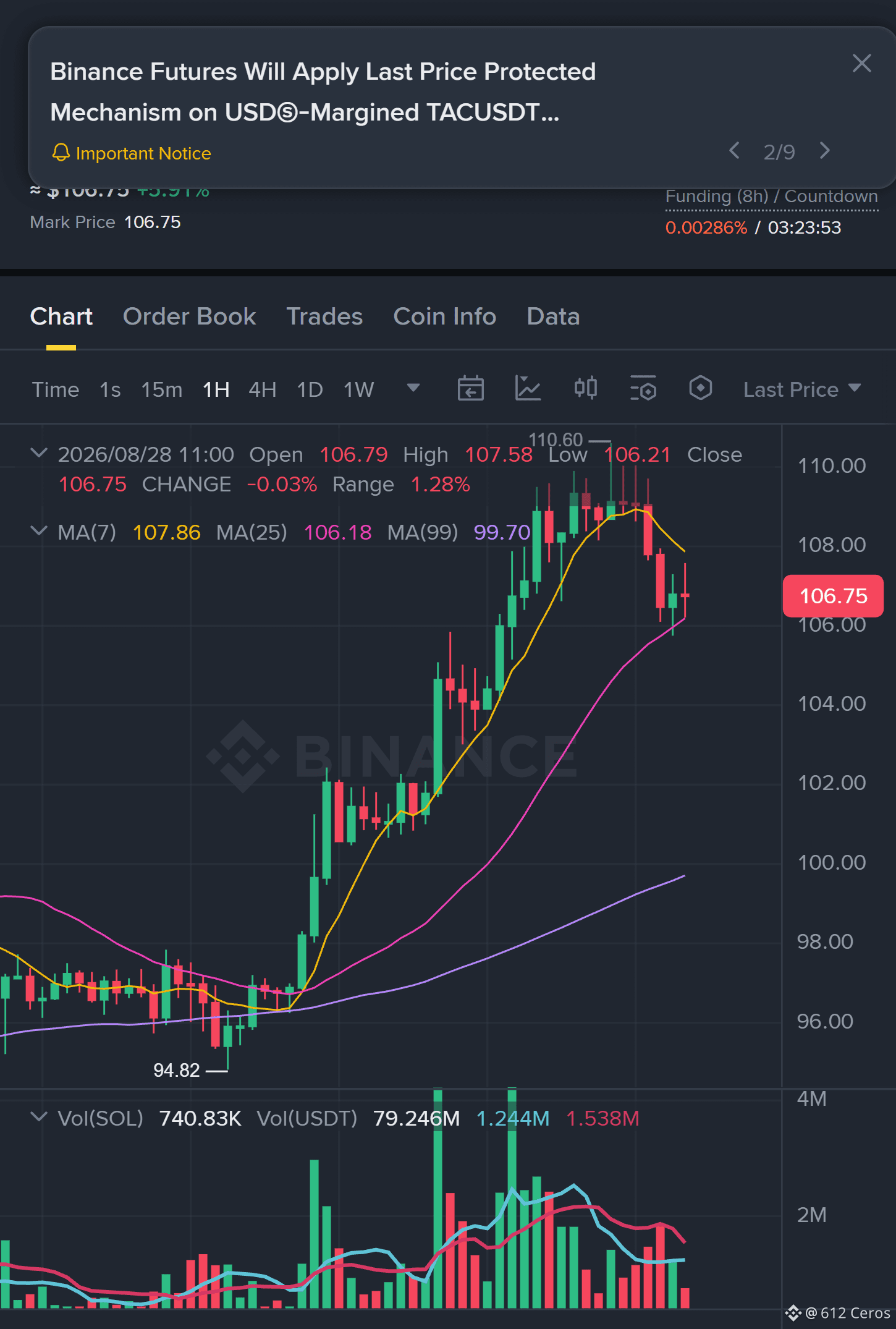This screenshot has width=896, height=1329.
Task: Open the notice headline about TACUSDT
Action: tap(323, 91)
